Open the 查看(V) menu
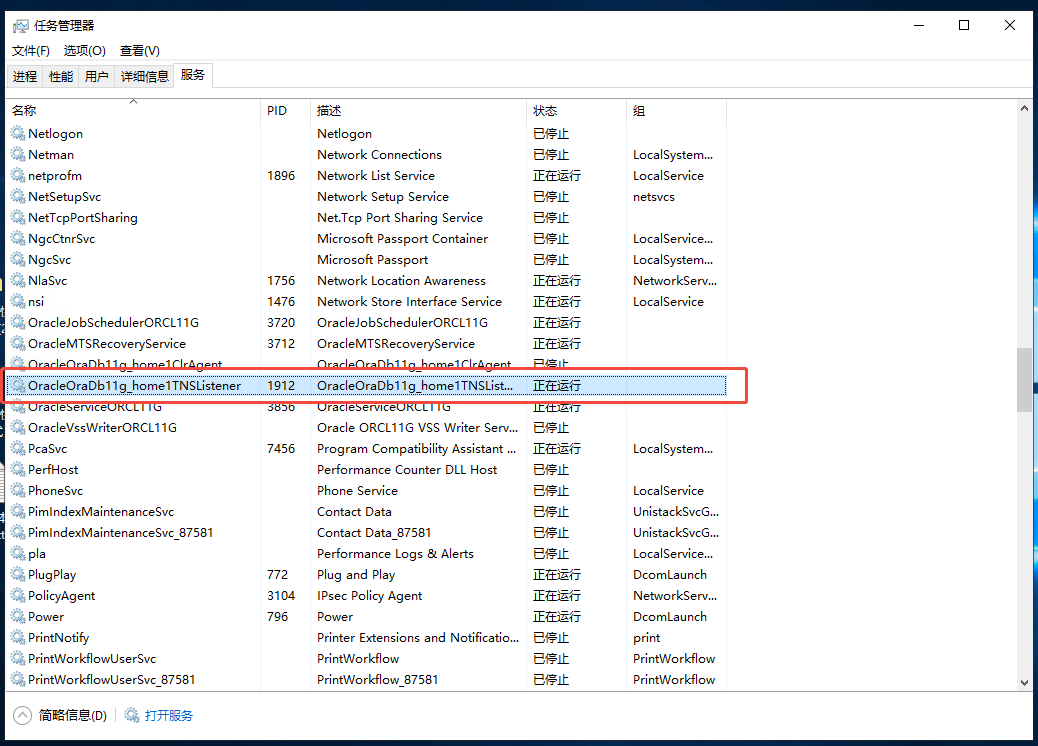 pos(139,51)
